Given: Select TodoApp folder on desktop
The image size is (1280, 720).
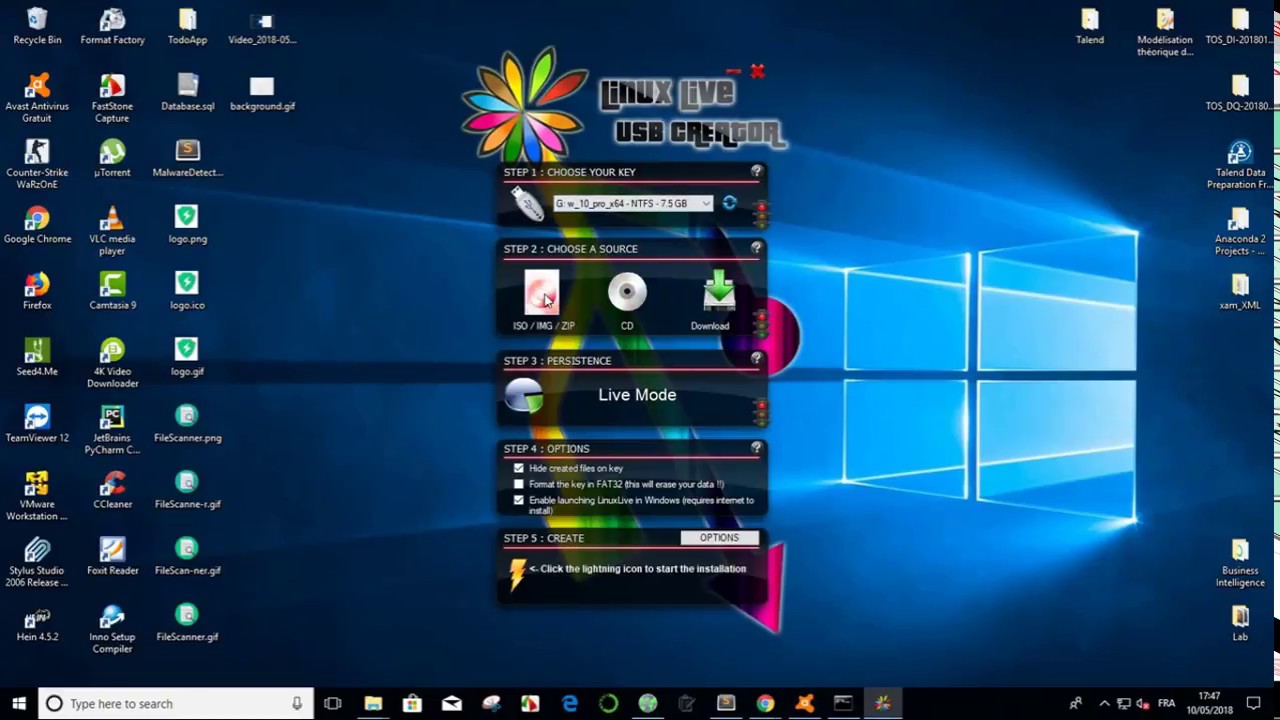Looking at the screenshot, I should pyautogui.click(x=187, y=27).
